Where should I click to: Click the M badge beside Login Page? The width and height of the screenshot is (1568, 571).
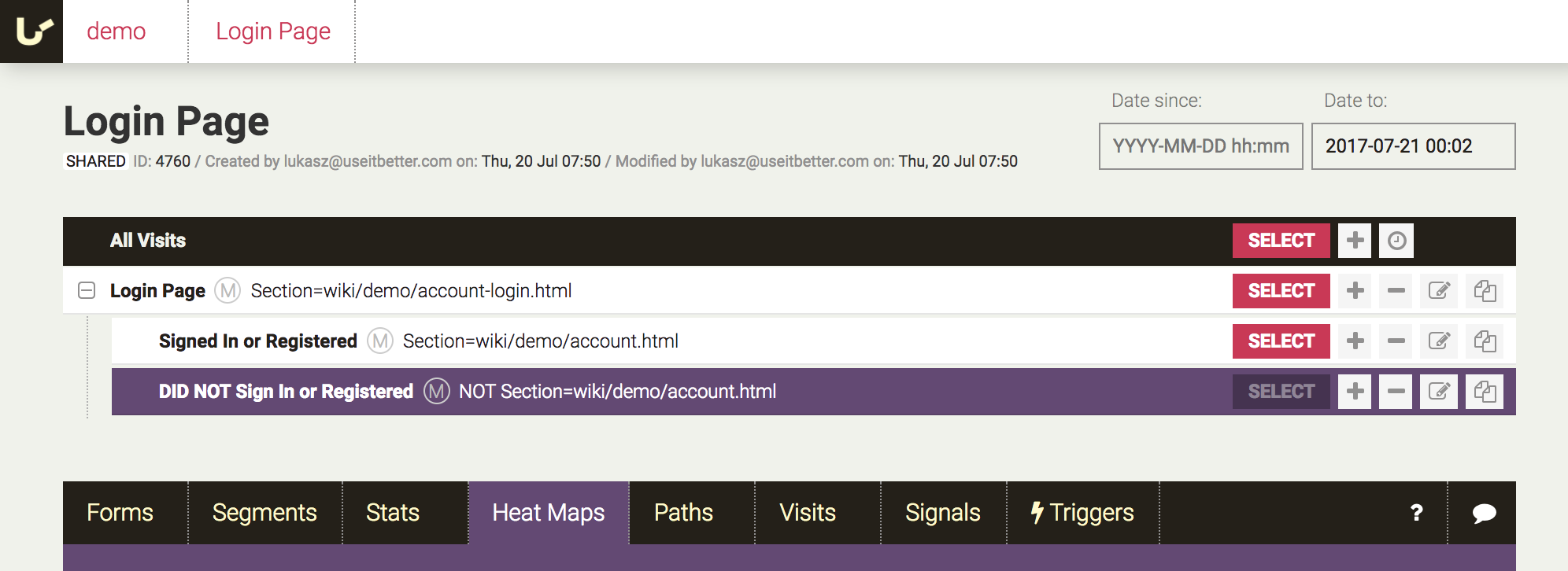click(228, 291)
